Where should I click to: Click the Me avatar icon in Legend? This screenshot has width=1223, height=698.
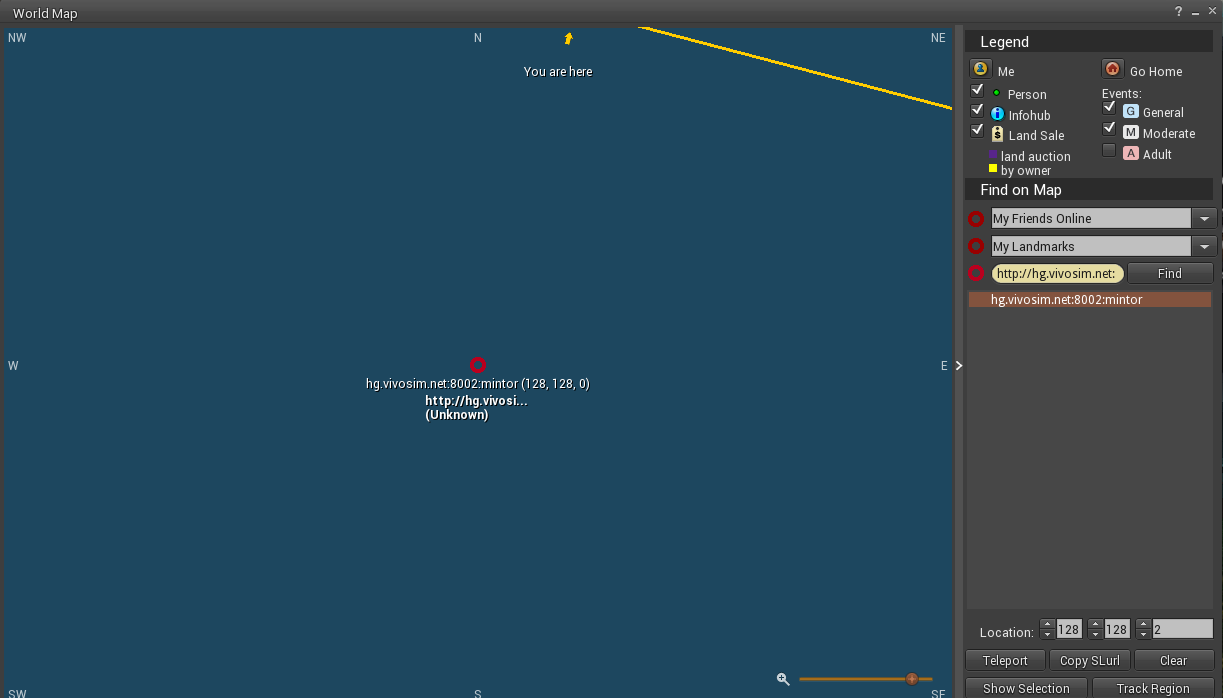click(980, 68)
